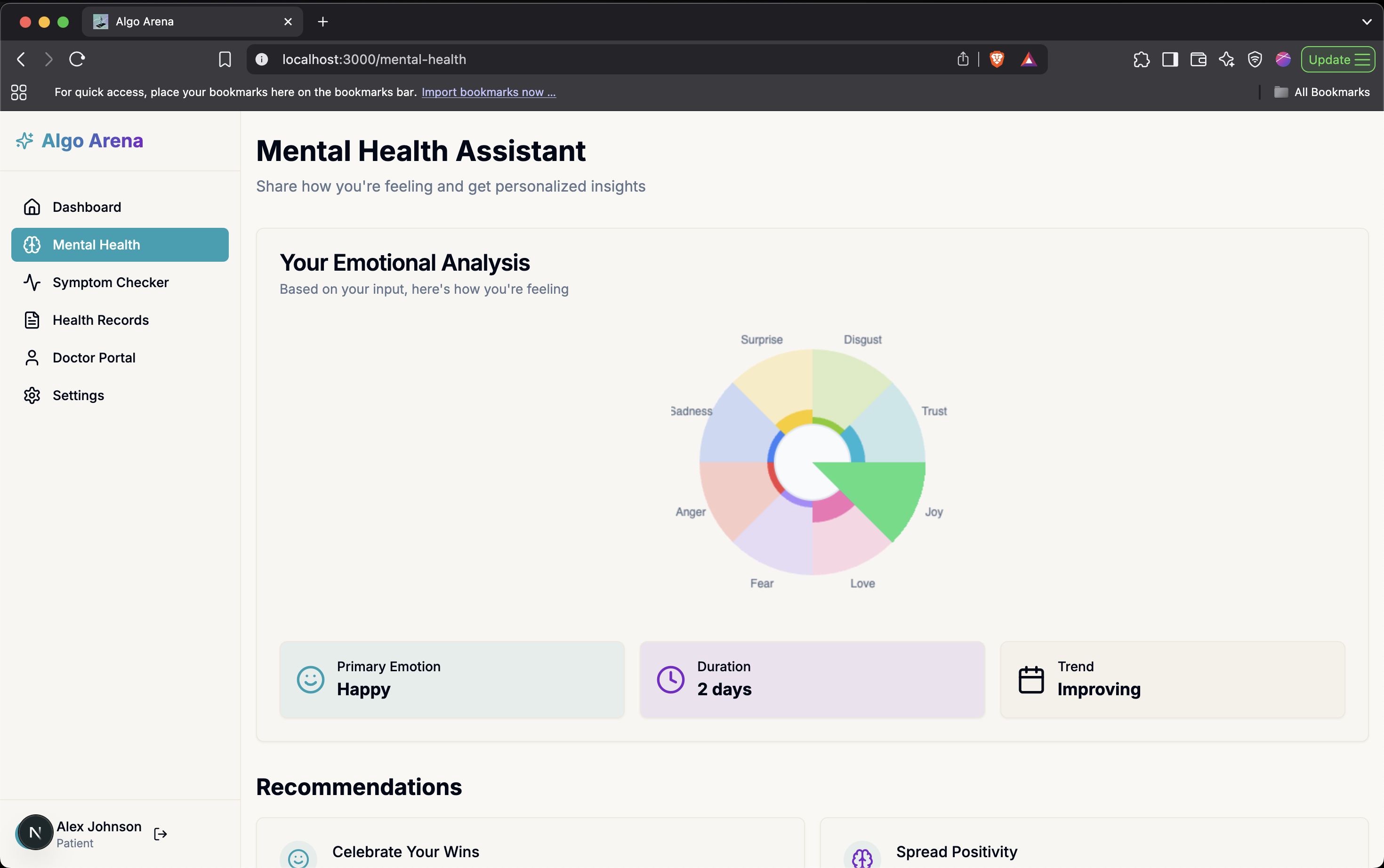Image resolution: width=1384 pixels, height=868 pixels.
Task: Open the Brave VPN shield icon
Action: point(1255,59)
